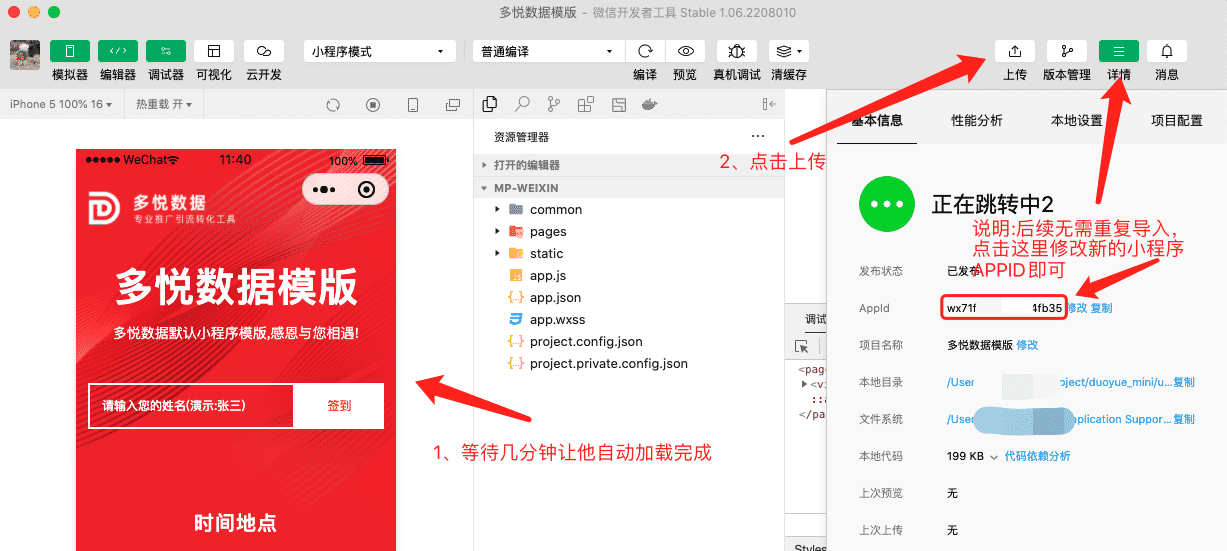
Task: Switch to the 本地设置 tab
Action: pos(1077,120)
